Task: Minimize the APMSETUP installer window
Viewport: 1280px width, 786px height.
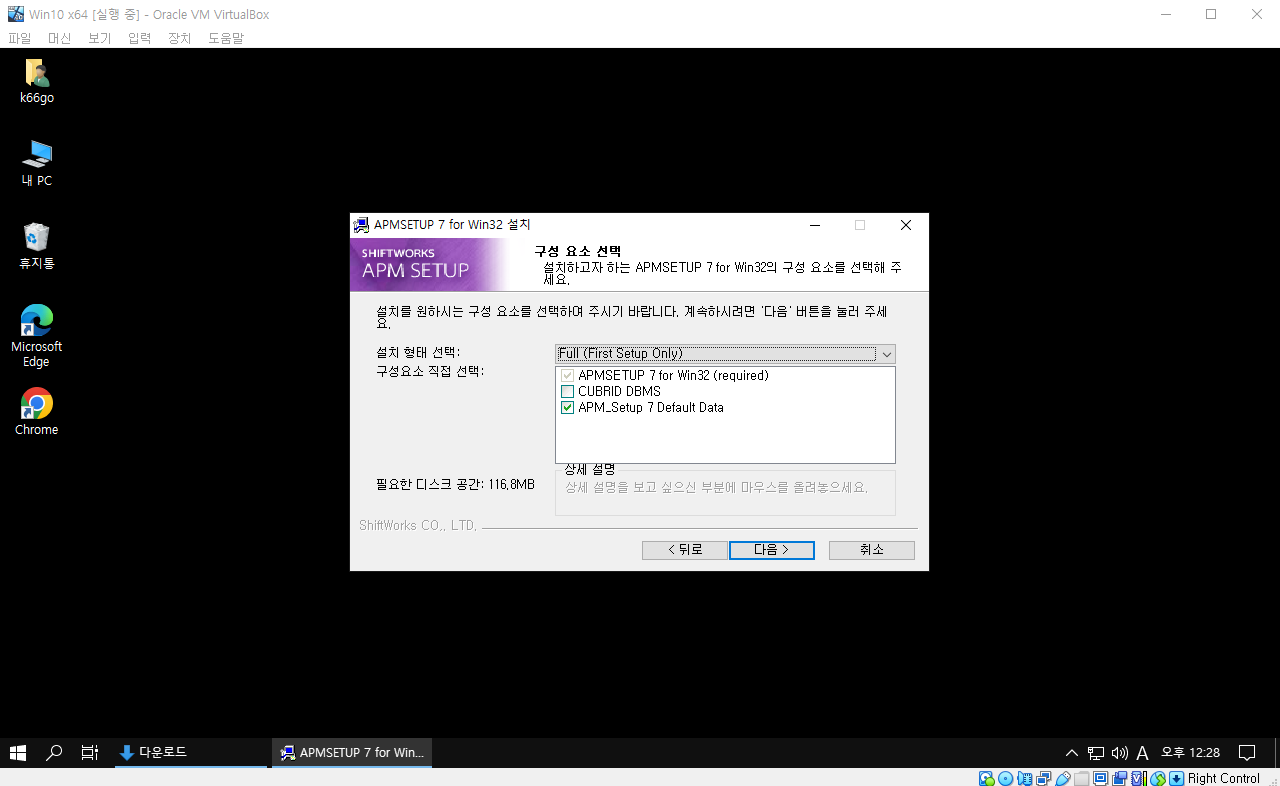Action: click(x=815, y=225)
